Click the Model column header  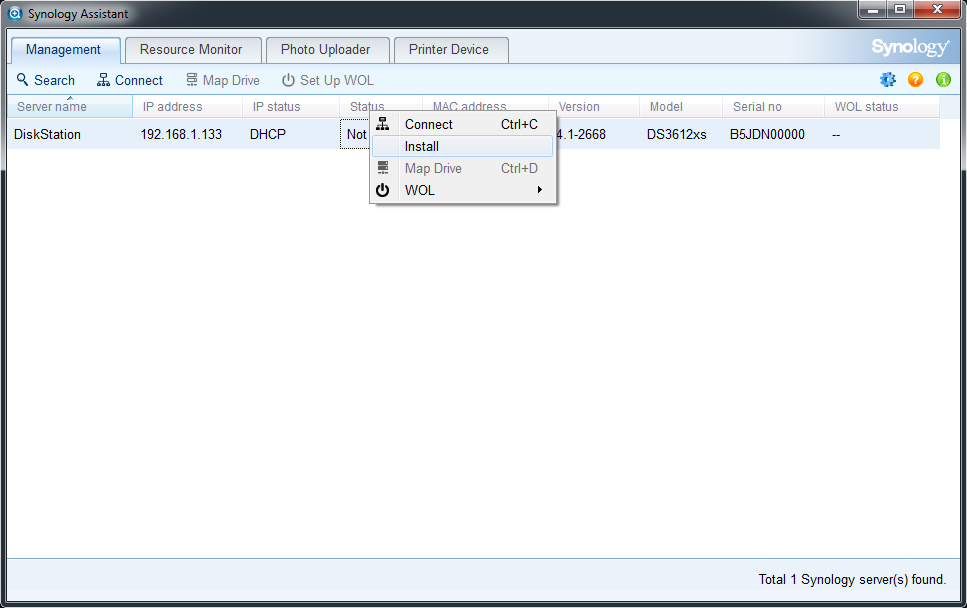coord(666,107)
